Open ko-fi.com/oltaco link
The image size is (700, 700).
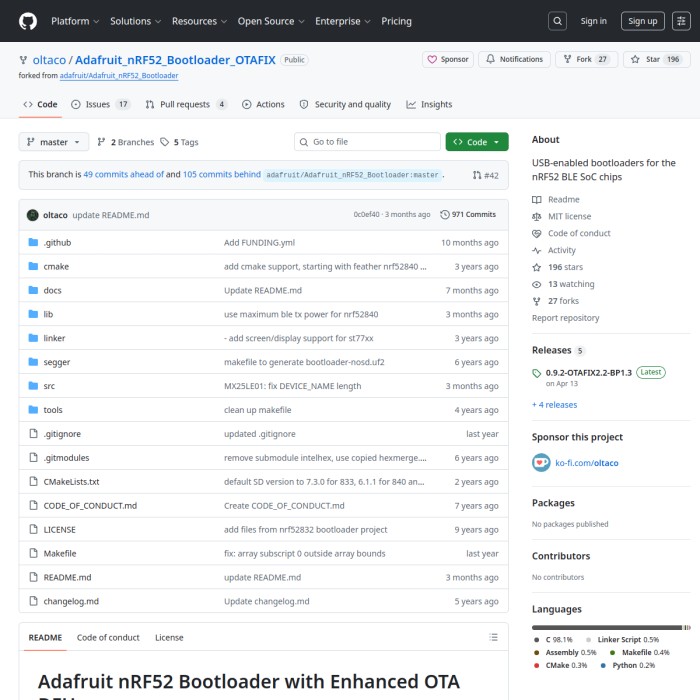coord(586,463)
